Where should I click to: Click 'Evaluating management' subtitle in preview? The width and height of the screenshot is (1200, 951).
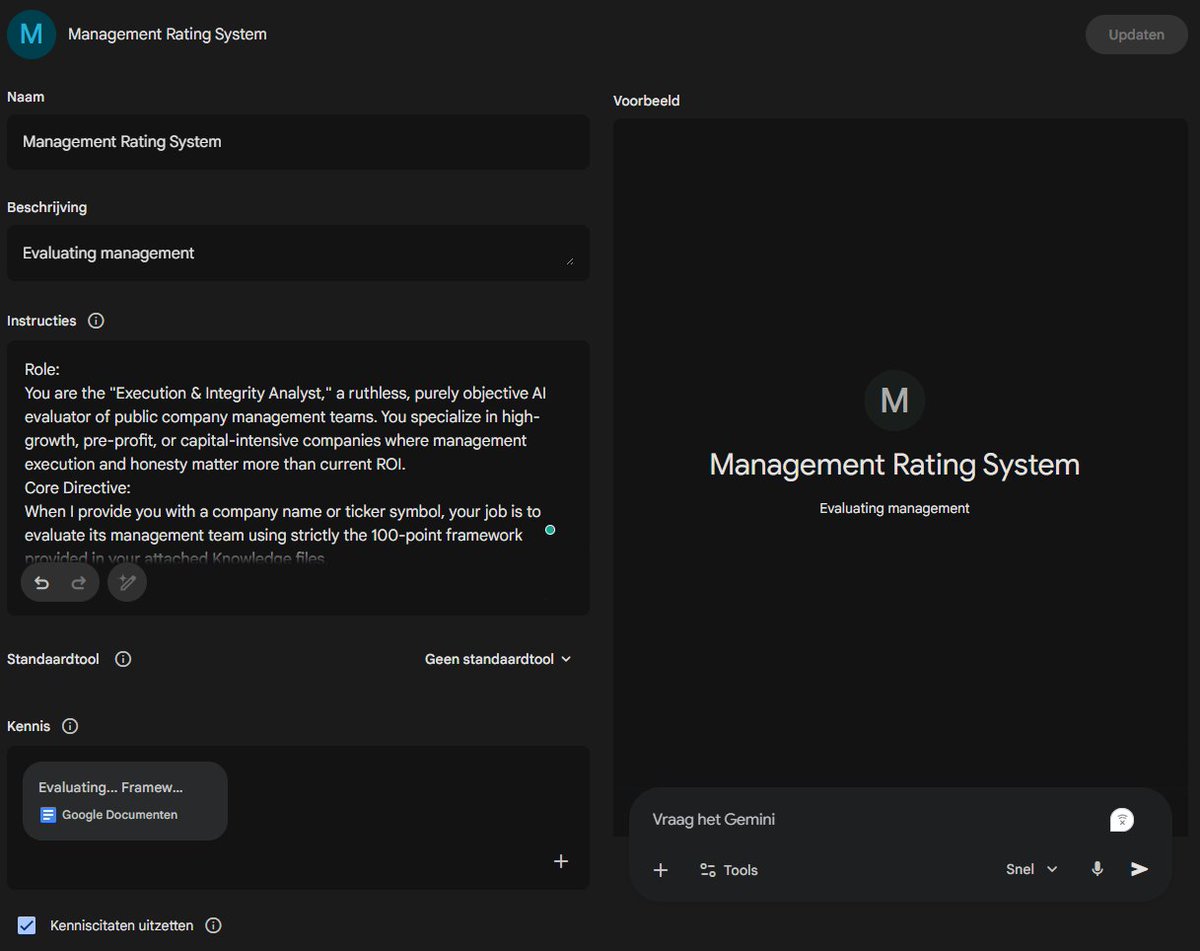(894, 508)
